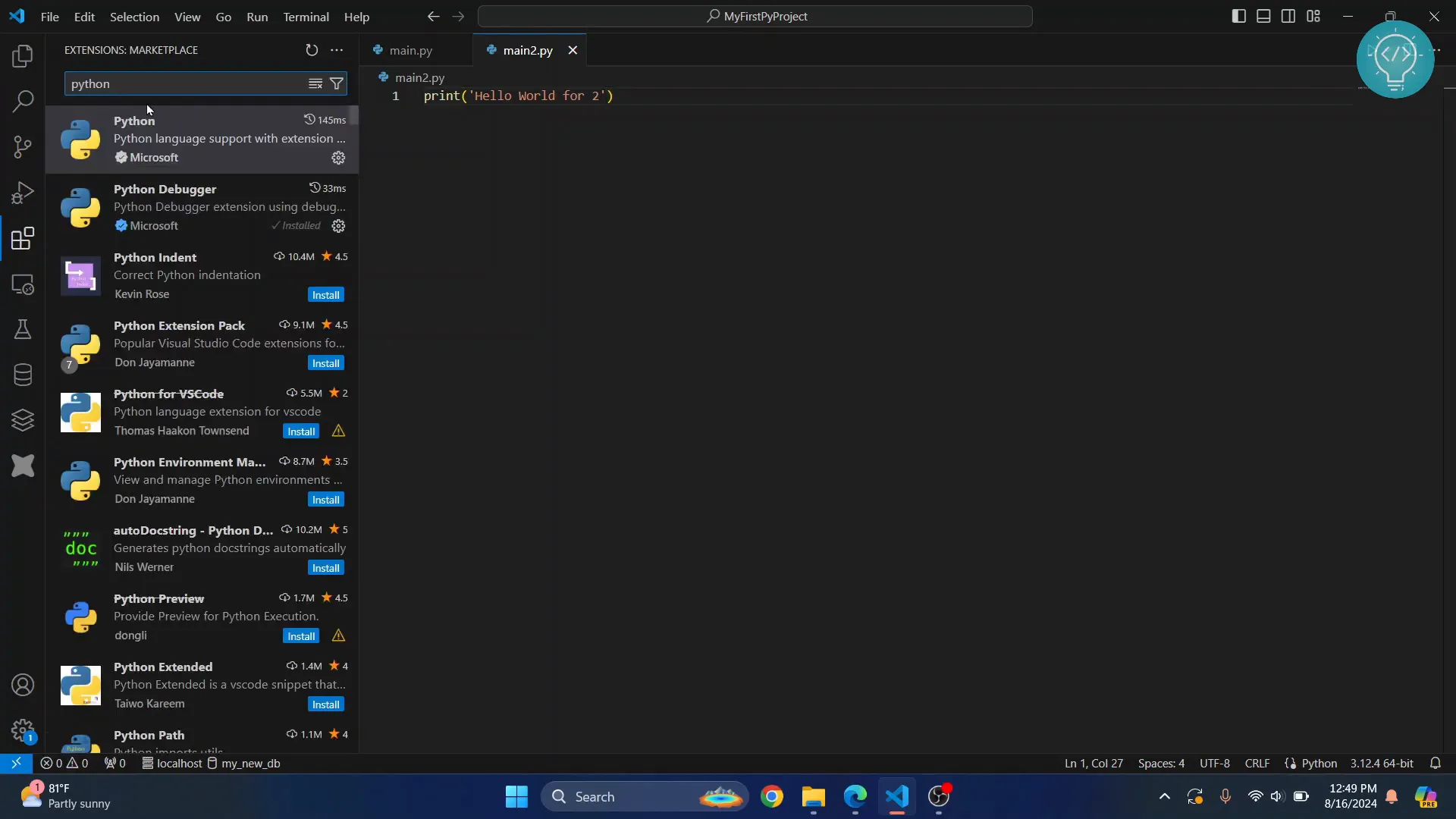Image resolution: width=1456 pixels, height=819 pixels.
Task: Click the Python Preview warning icon
Action: 338,635
